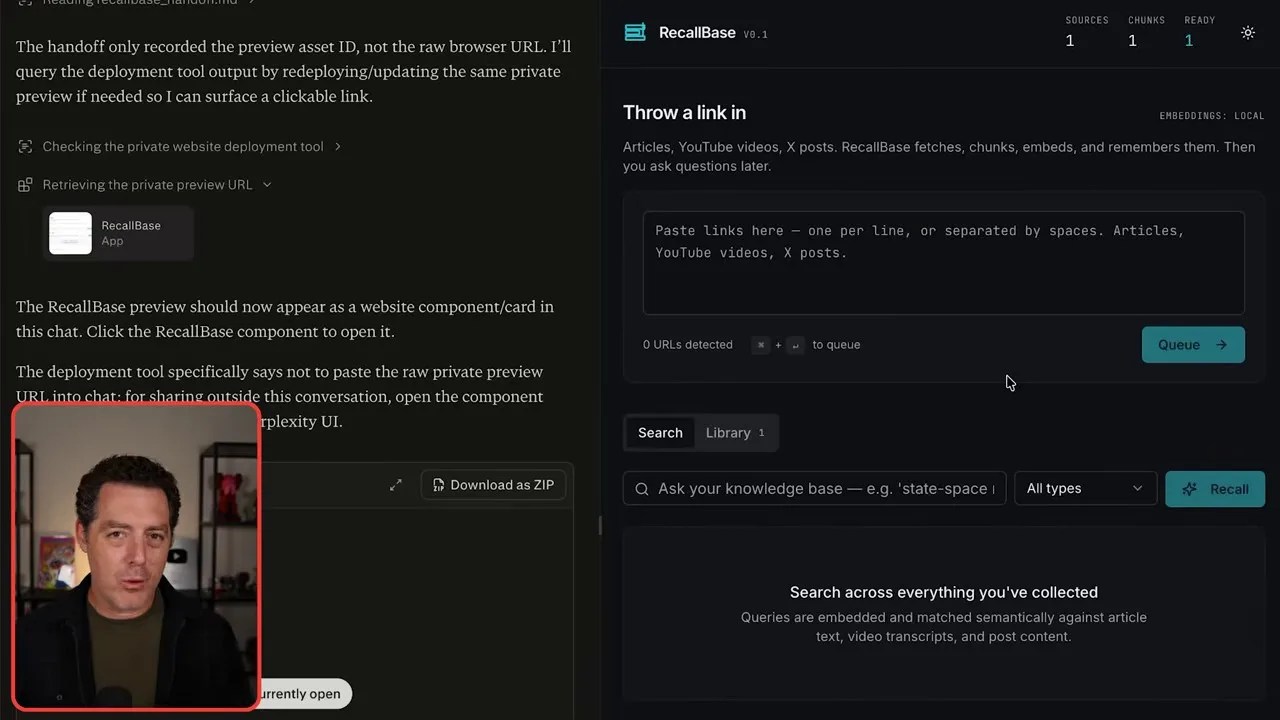
Task: Click the Queue button
Action: click(x=1193, y=345)
